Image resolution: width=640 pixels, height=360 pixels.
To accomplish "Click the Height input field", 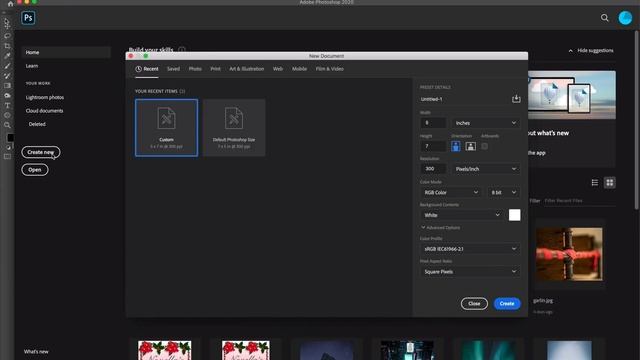I will pos(433,146).
